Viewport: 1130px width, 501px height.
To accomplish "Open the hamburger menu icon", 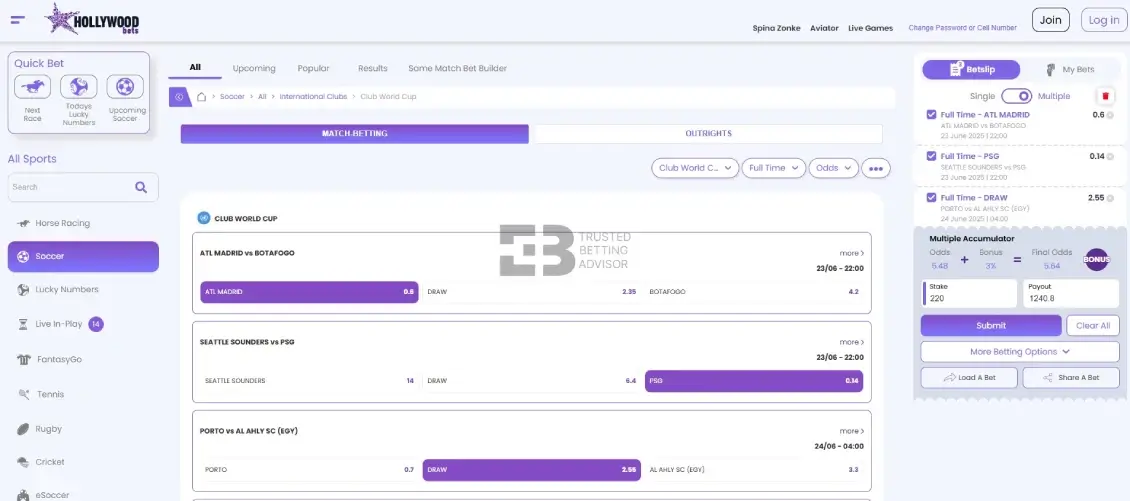I will [18, 20].
